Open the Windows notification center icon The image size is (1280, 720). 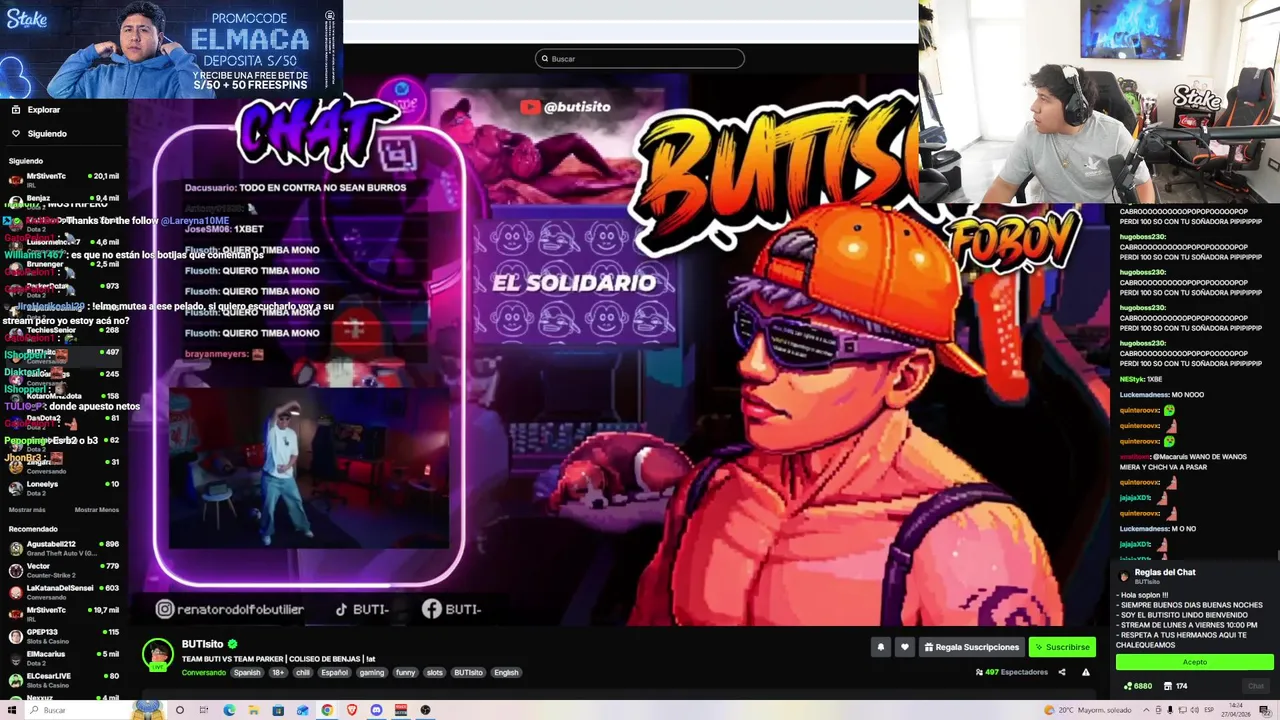pos(1264,710)
